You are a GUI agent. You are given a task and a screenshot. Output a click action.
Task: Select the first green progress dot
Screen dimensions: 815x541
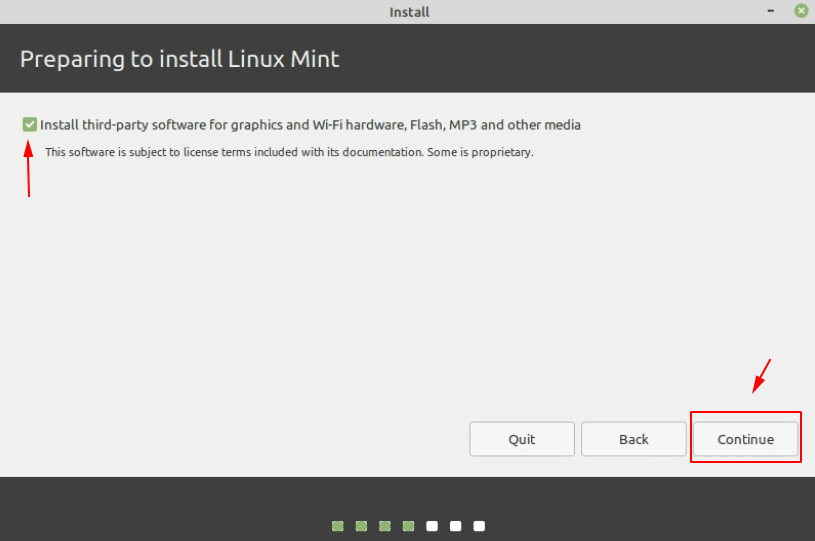pos(338,526)
